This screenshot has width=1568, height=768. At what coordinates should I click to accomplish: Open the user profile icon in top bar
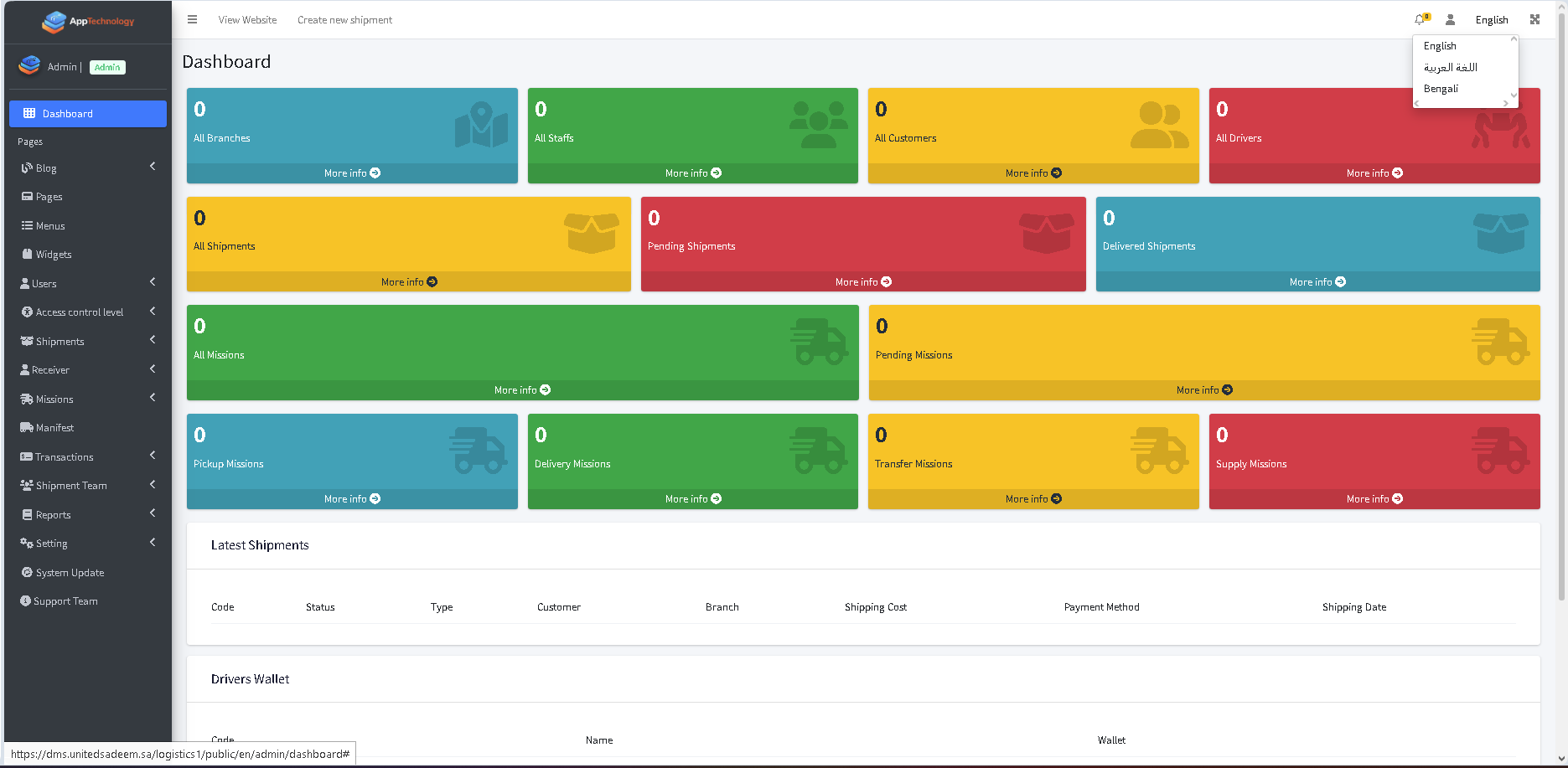pos(1450,19)
